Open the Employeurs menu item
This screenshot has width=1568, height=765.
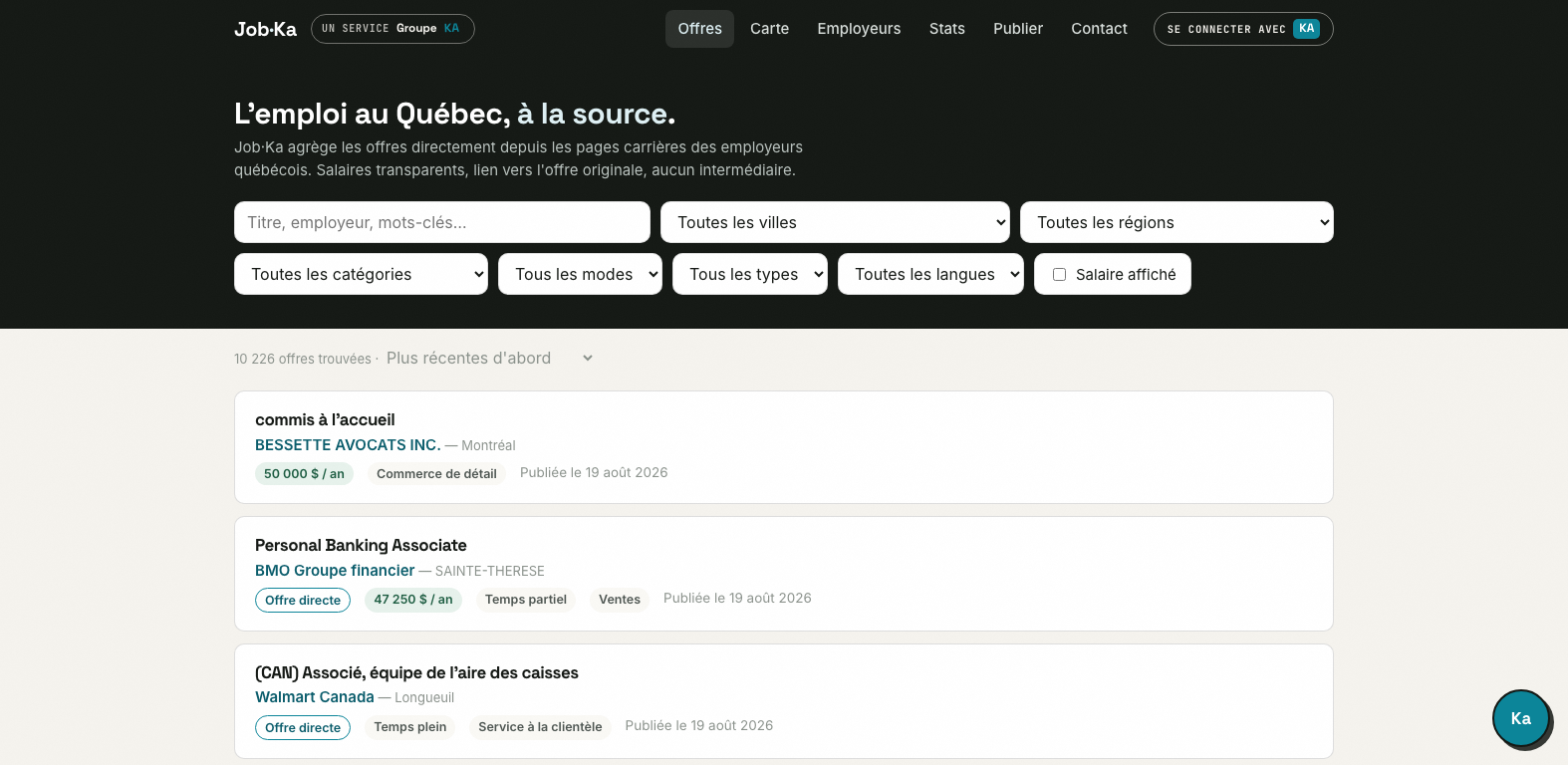coord(859,29)
